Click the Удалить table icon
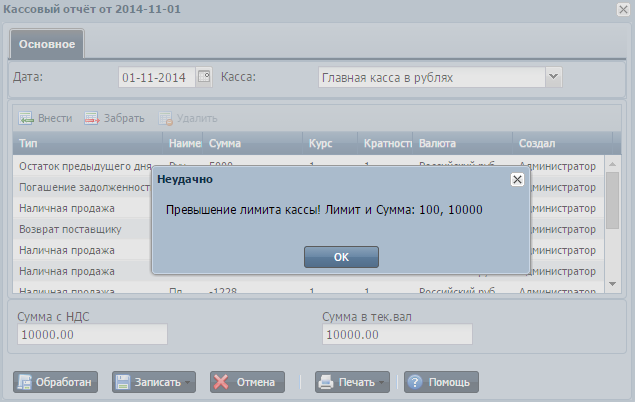The width and height of the screenshot is (635, 402). point(165,119)
